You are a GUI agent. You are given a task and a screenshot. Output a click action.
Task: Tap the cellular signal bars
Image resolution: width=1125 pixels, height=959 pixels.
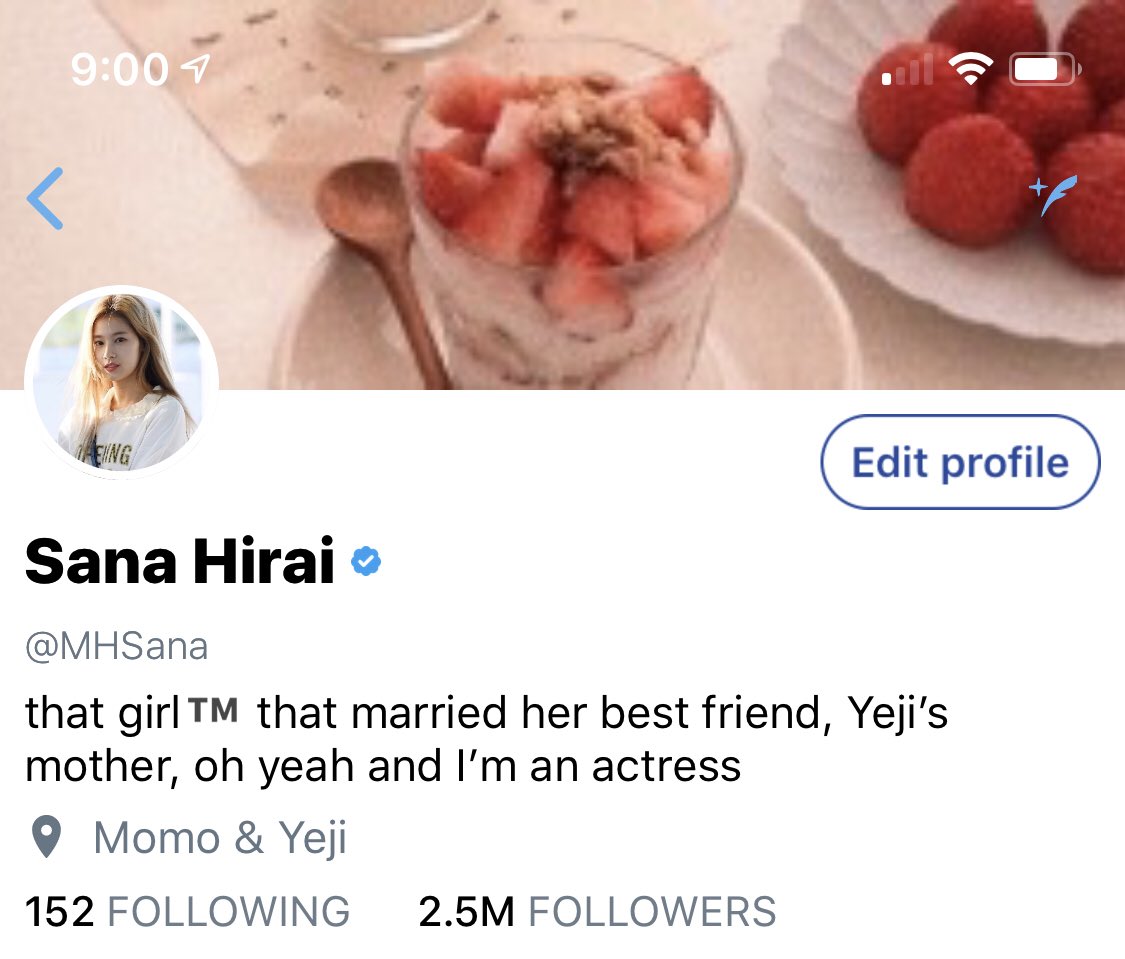[x=907, y=70]
